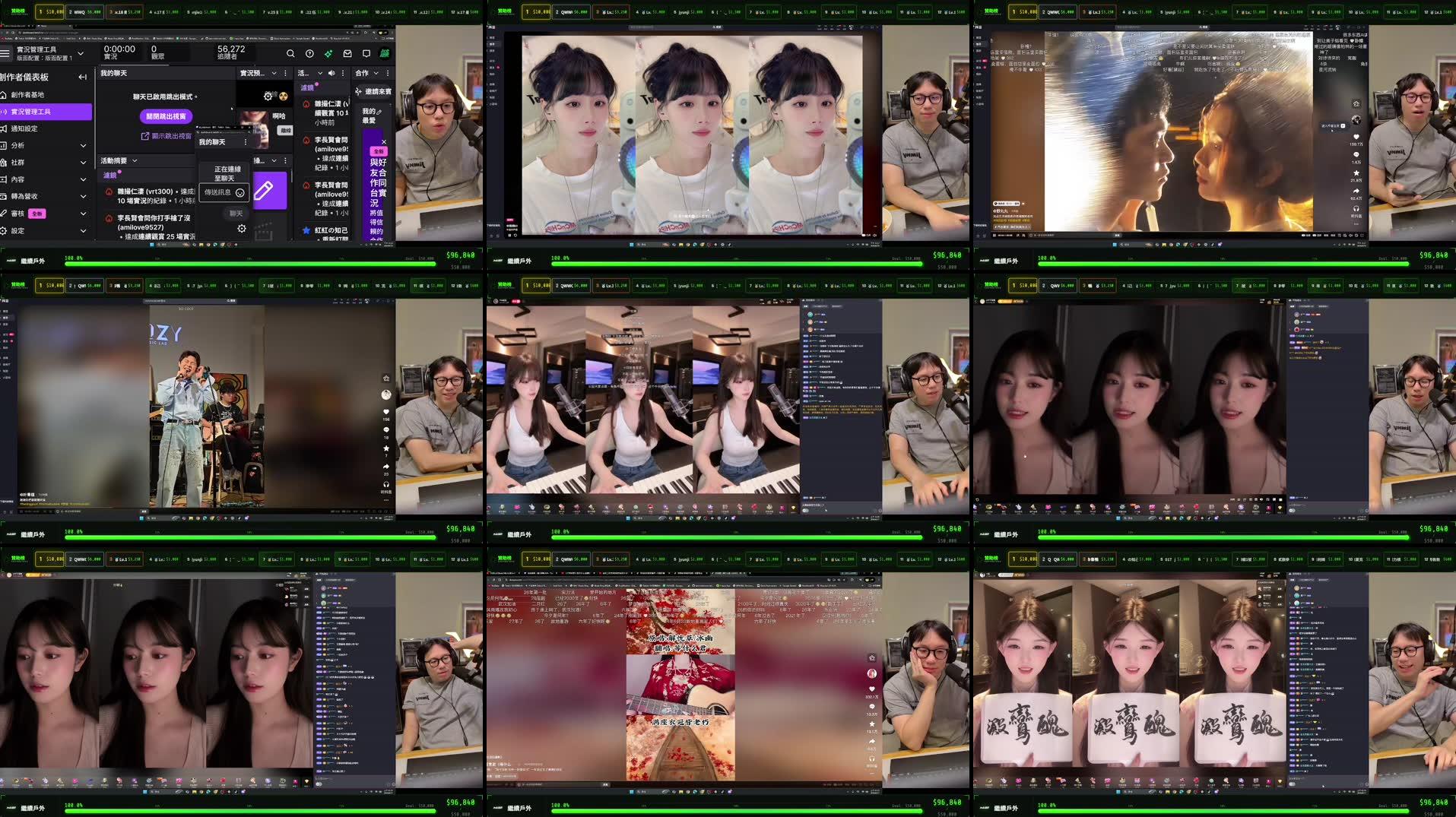
Task: Open the three-dot menu of the 合作 panel
Action: [x=388, y=73]
